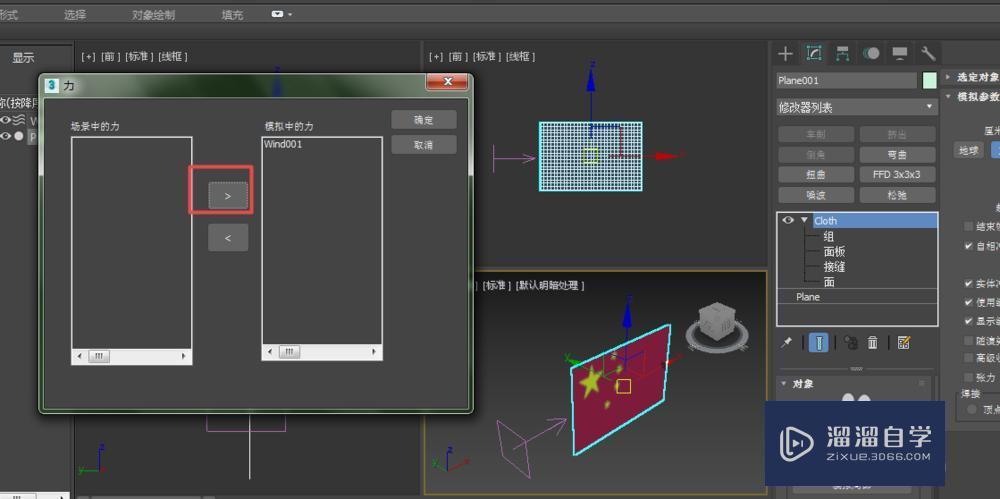The image size is (1000, 499).
Task: Click the < remove force button
Action: point(228,237)
